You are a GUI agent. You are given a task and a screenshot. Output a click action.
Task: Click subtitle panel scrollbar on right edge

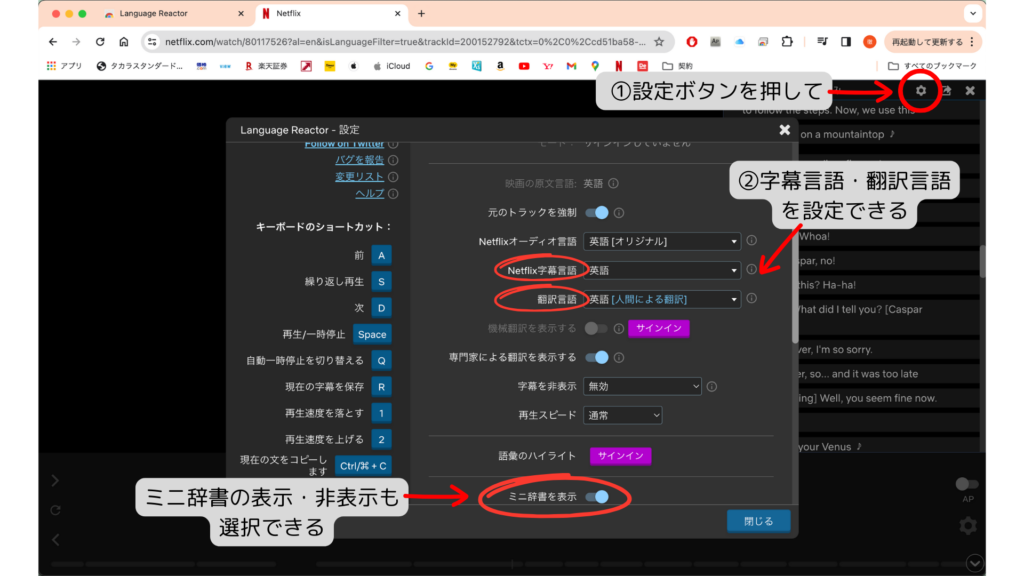point(982,261)
